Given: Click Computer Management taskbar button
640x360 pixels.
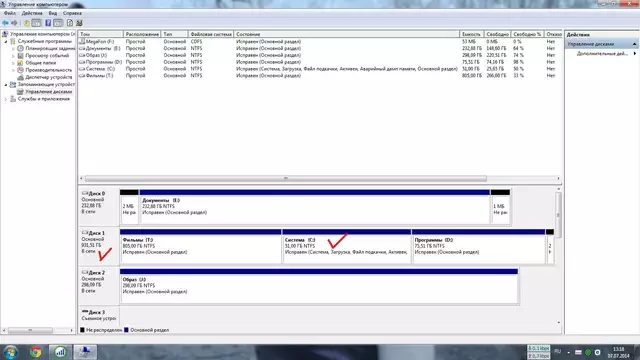Looking at the screenshot, I should [x=85, y=352].
